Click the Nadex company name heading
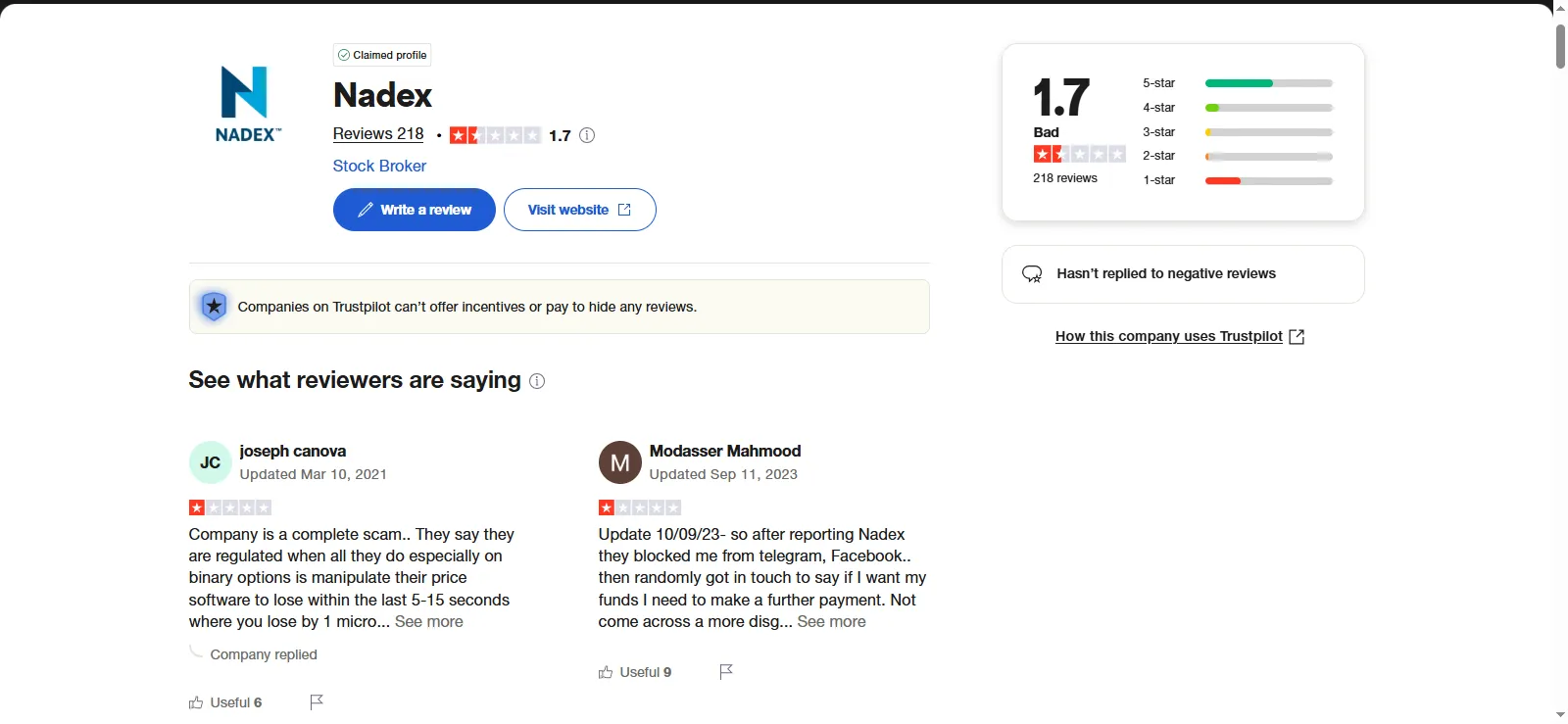1568x724 pixels. 383,95
